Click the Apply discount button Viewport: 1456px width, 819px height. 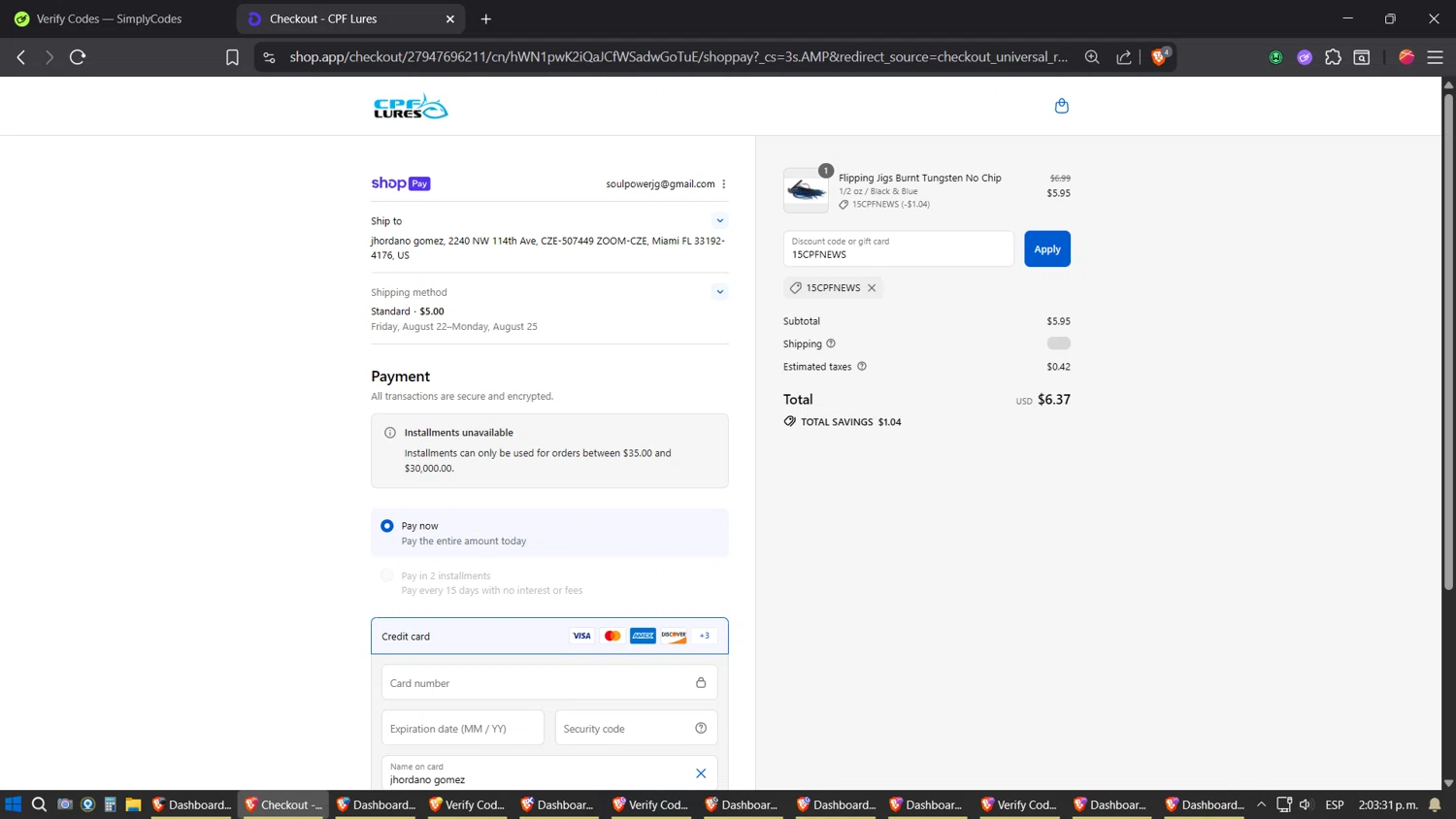tap(1046, 249)
